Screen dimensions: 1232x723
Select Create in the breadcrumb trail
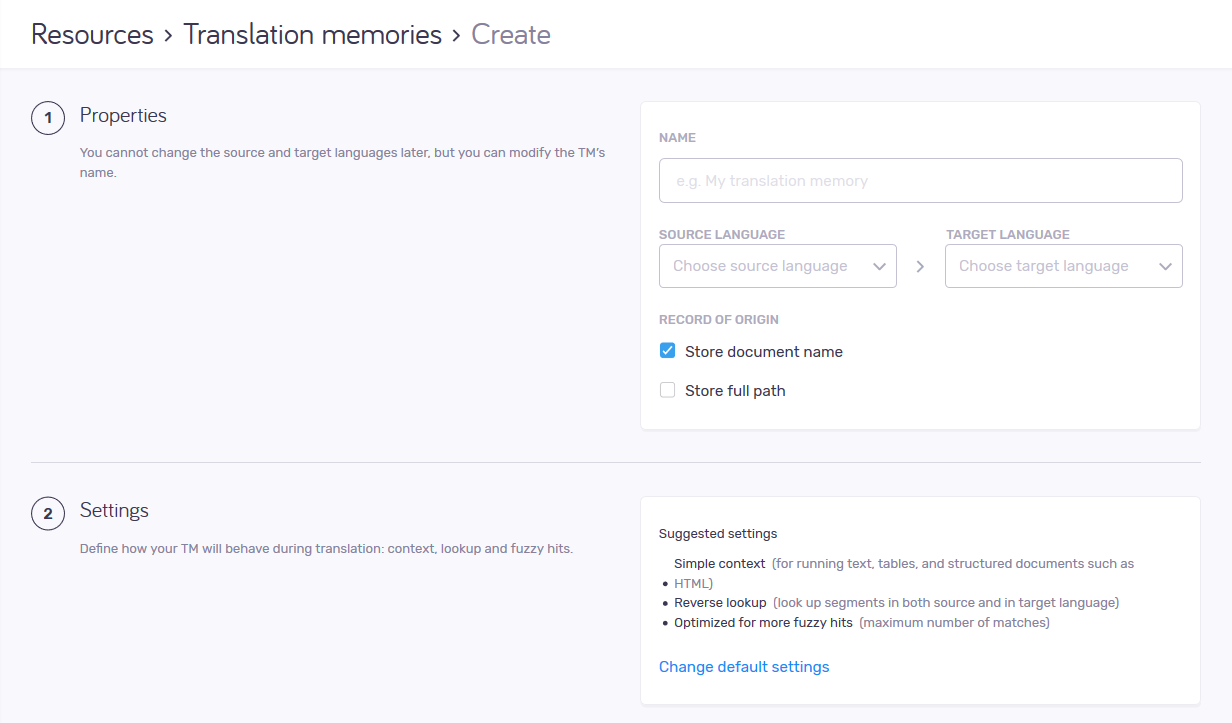511,34
